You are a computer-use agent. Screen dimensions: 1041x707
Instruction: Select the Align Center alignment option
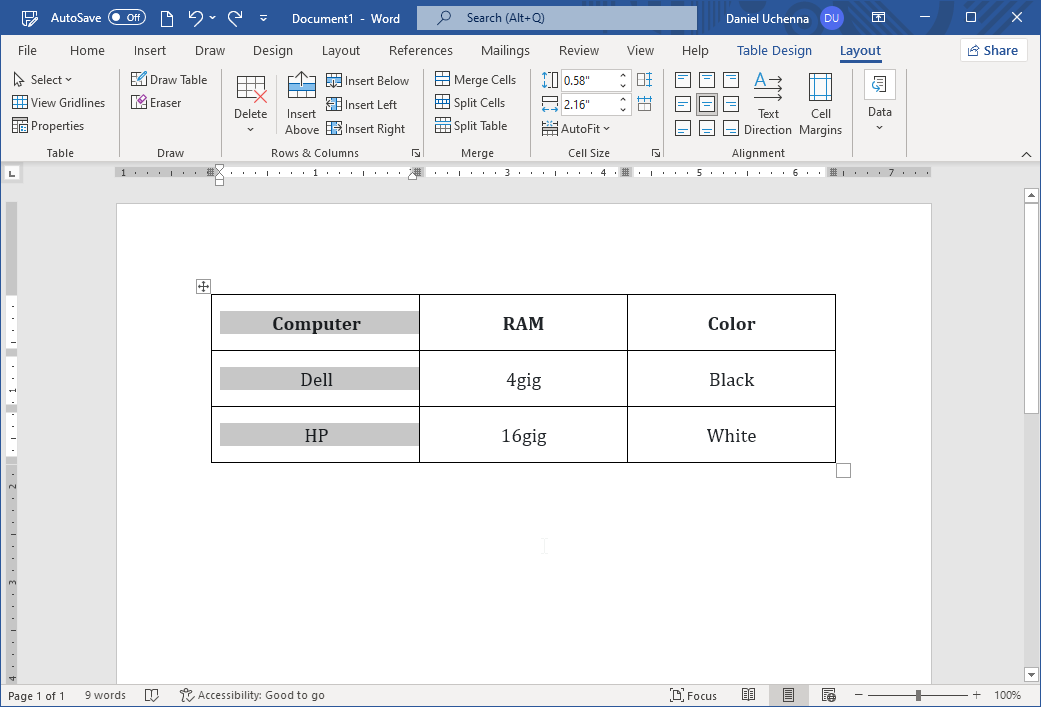(x=707, y=104)
